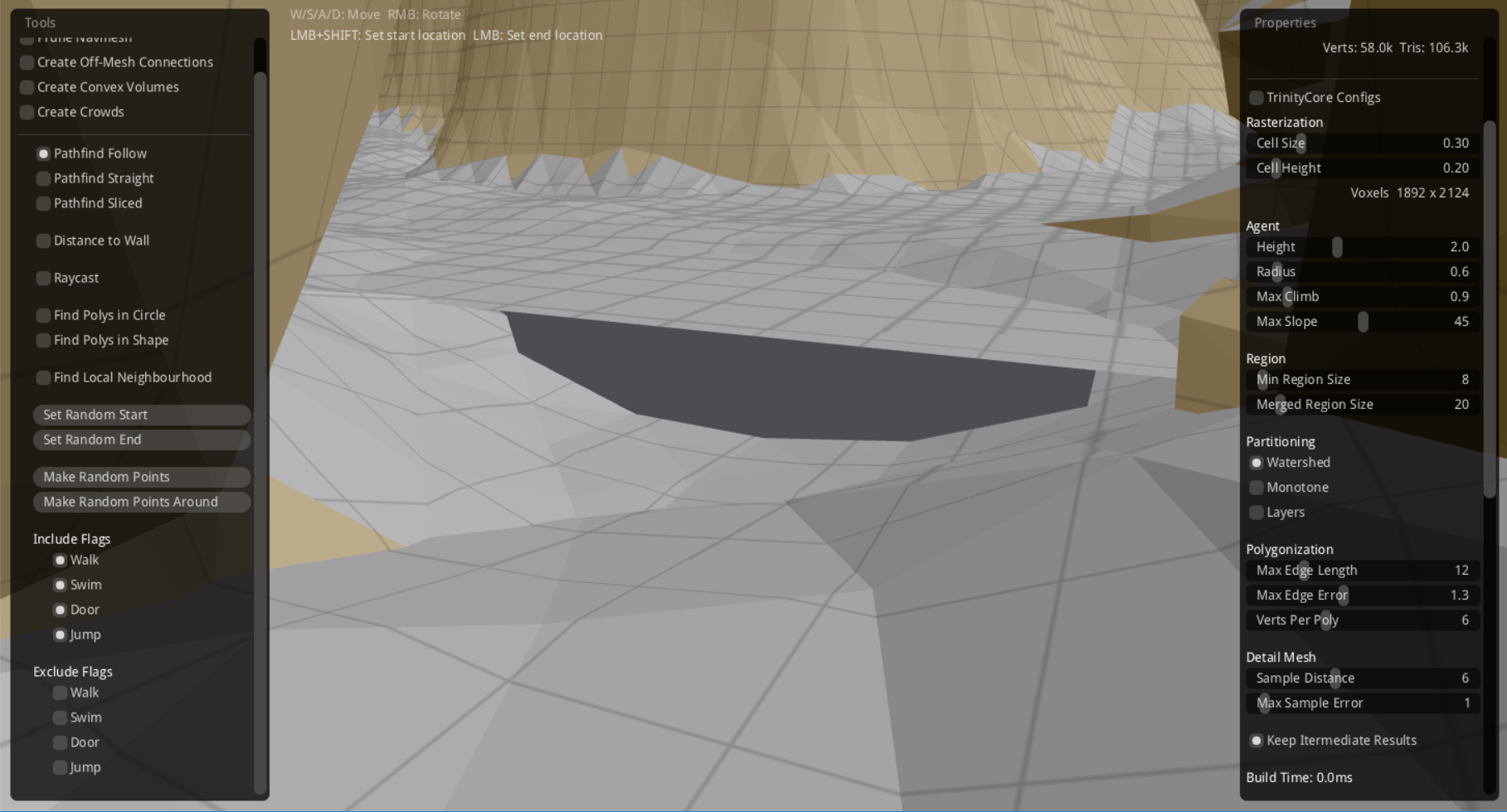Select Create Crowds tool

tap(72, 112)
